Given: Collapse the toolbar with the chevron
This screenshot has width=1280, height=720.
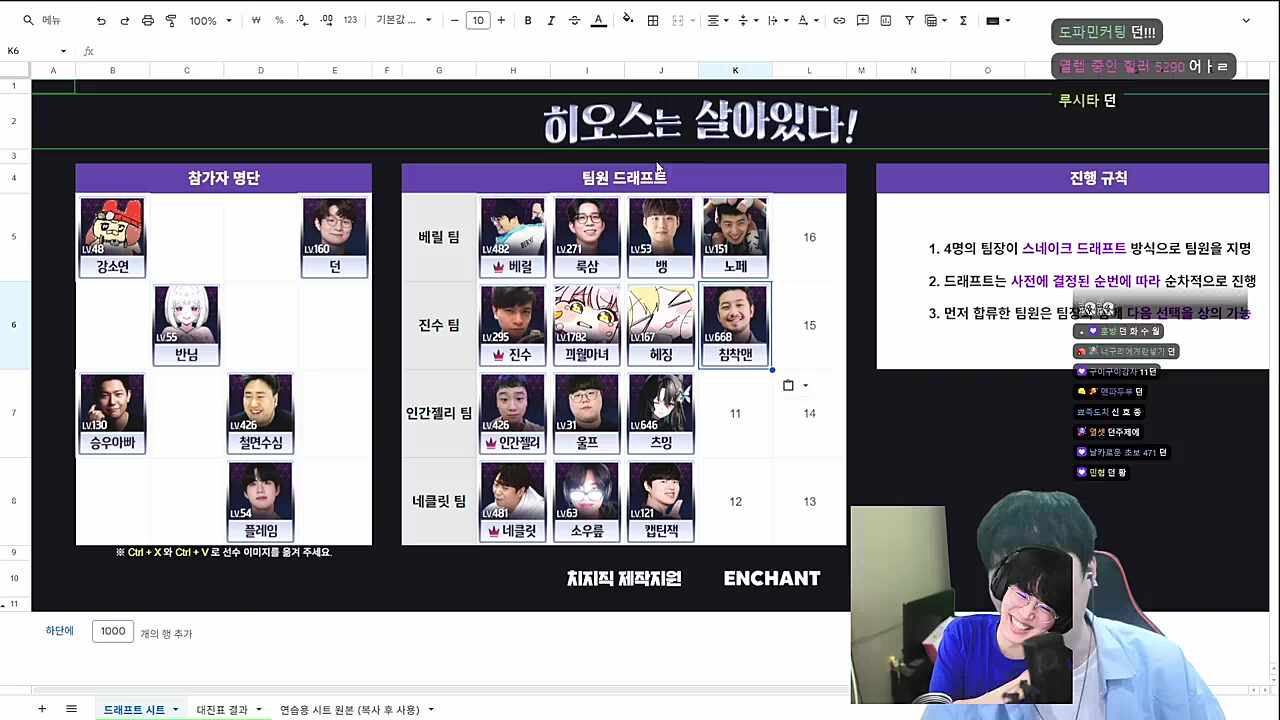Looking at the screenshot, I should 1245,20.
